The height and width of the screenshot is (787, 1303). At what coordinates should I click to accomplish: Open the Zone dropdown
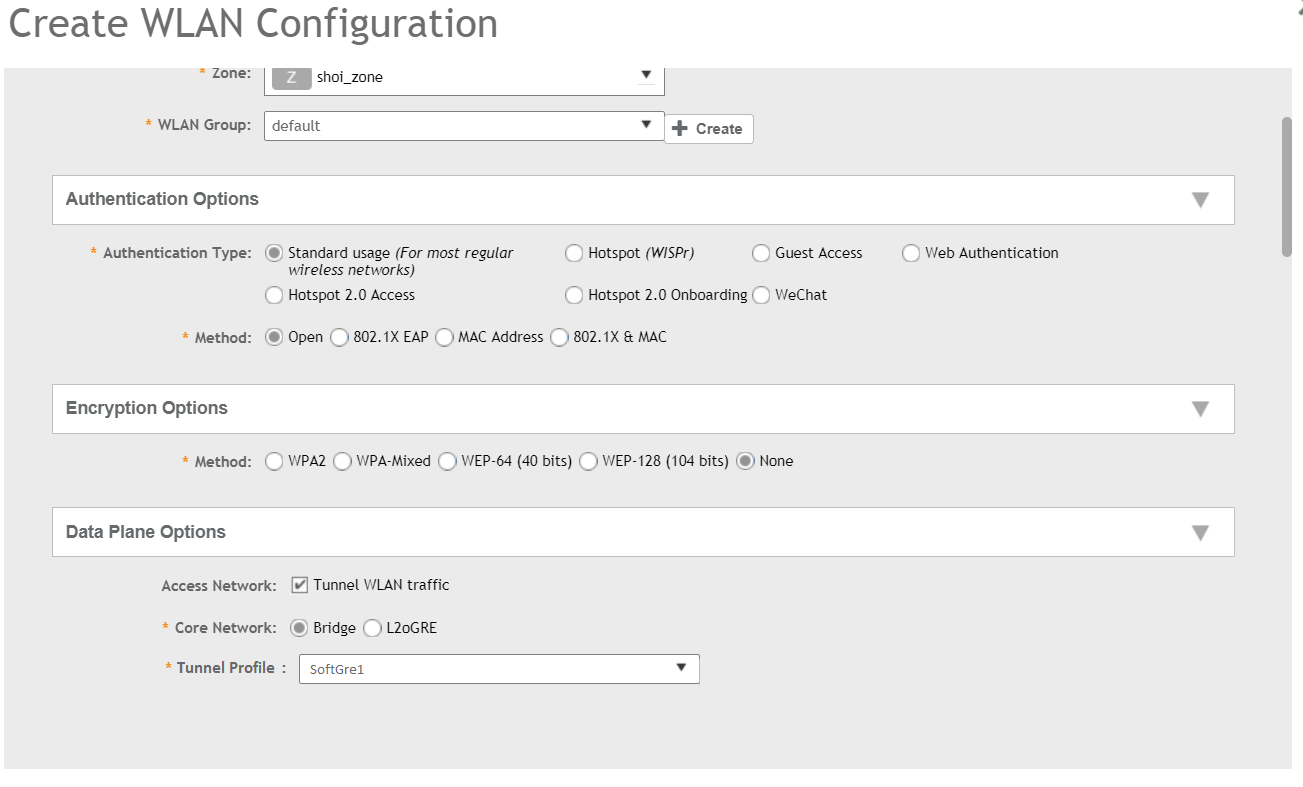coord(645,75)
